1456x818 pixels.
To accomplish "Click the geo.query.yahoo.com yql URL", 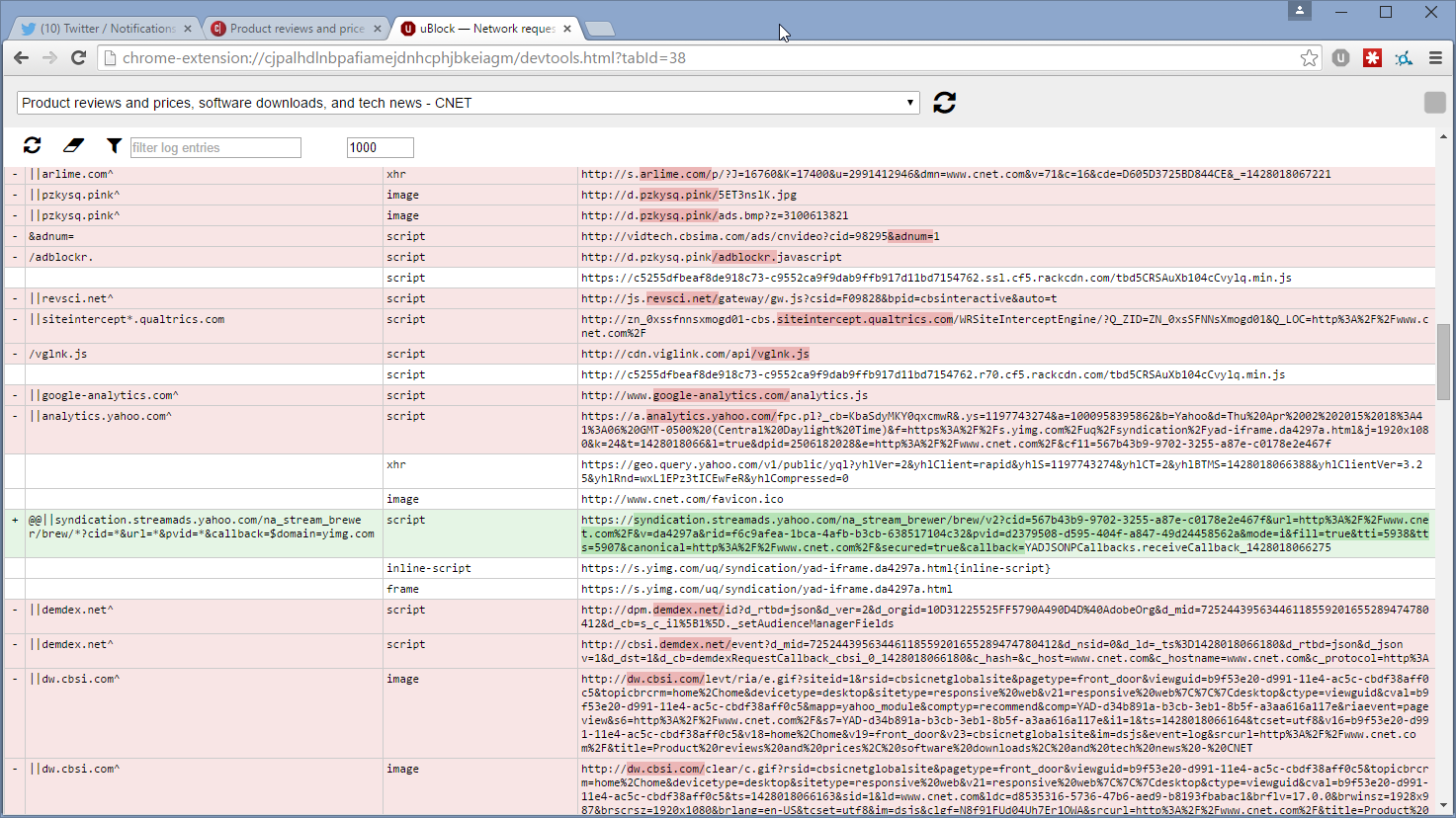I will [1004, 471].
